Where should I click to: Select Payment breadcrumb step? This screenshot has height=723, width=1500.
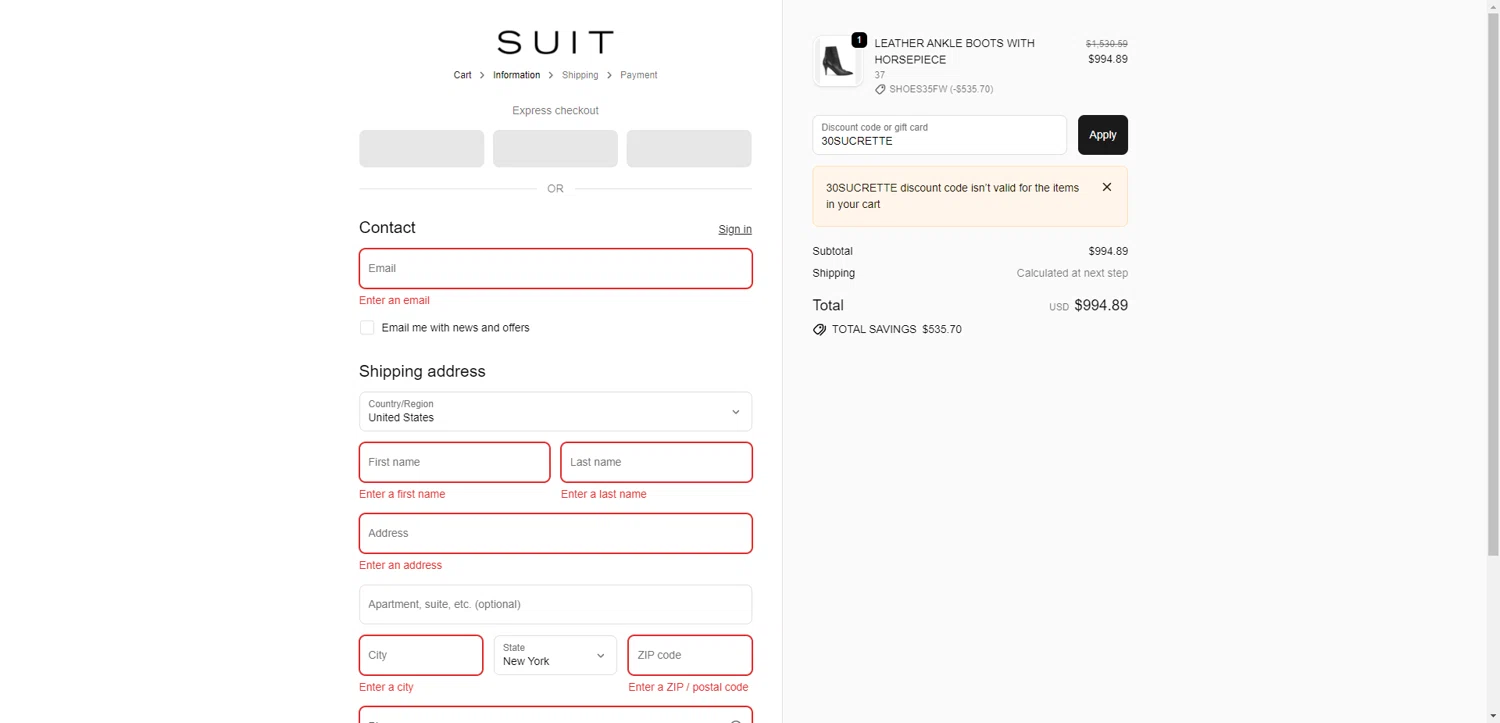pos(638,75)
